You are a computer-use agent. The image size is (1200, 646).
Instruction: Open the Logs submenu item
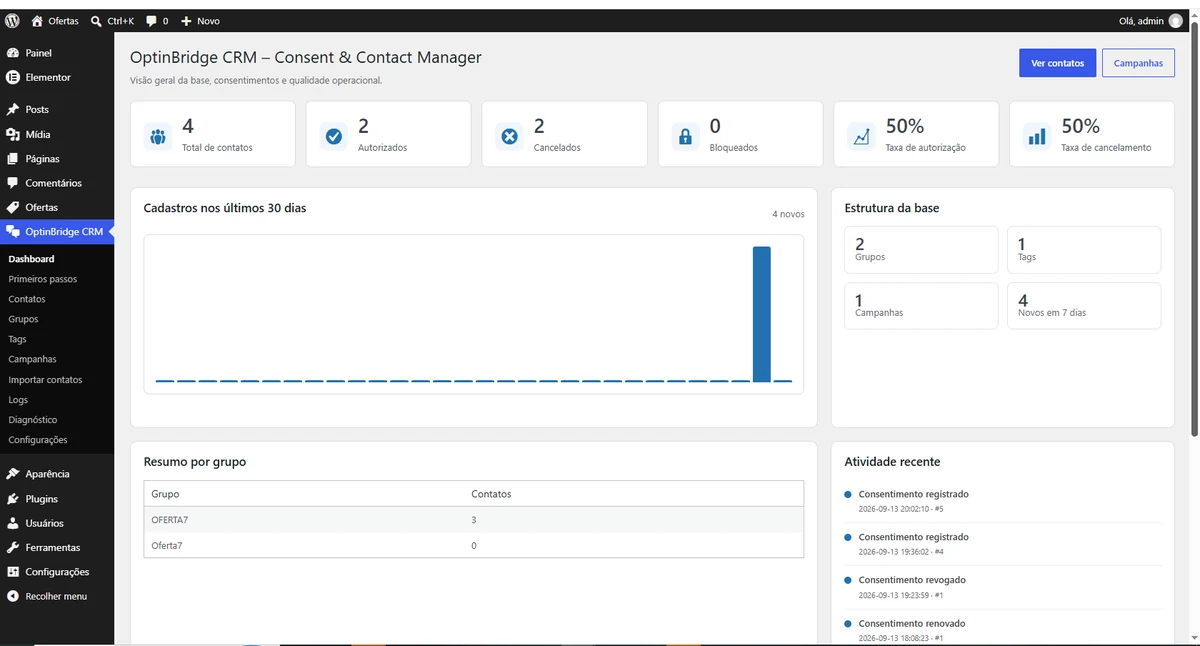(x=18, y=400)
